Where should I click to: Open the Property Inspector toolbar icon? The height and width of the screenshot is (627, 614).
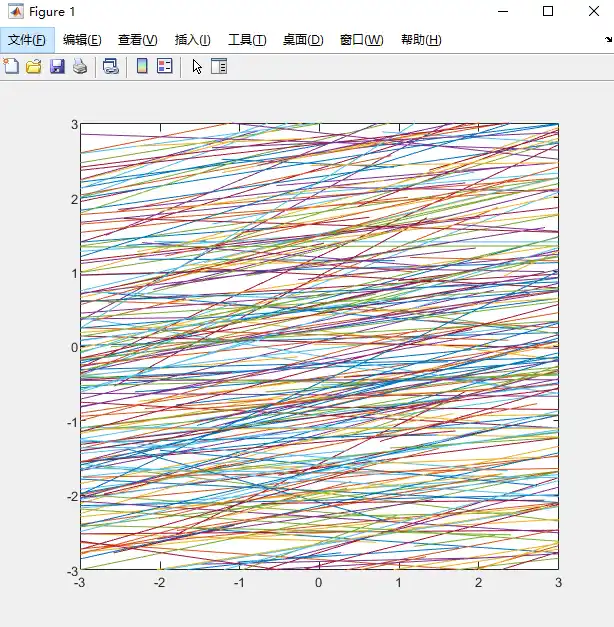(219, 66)
